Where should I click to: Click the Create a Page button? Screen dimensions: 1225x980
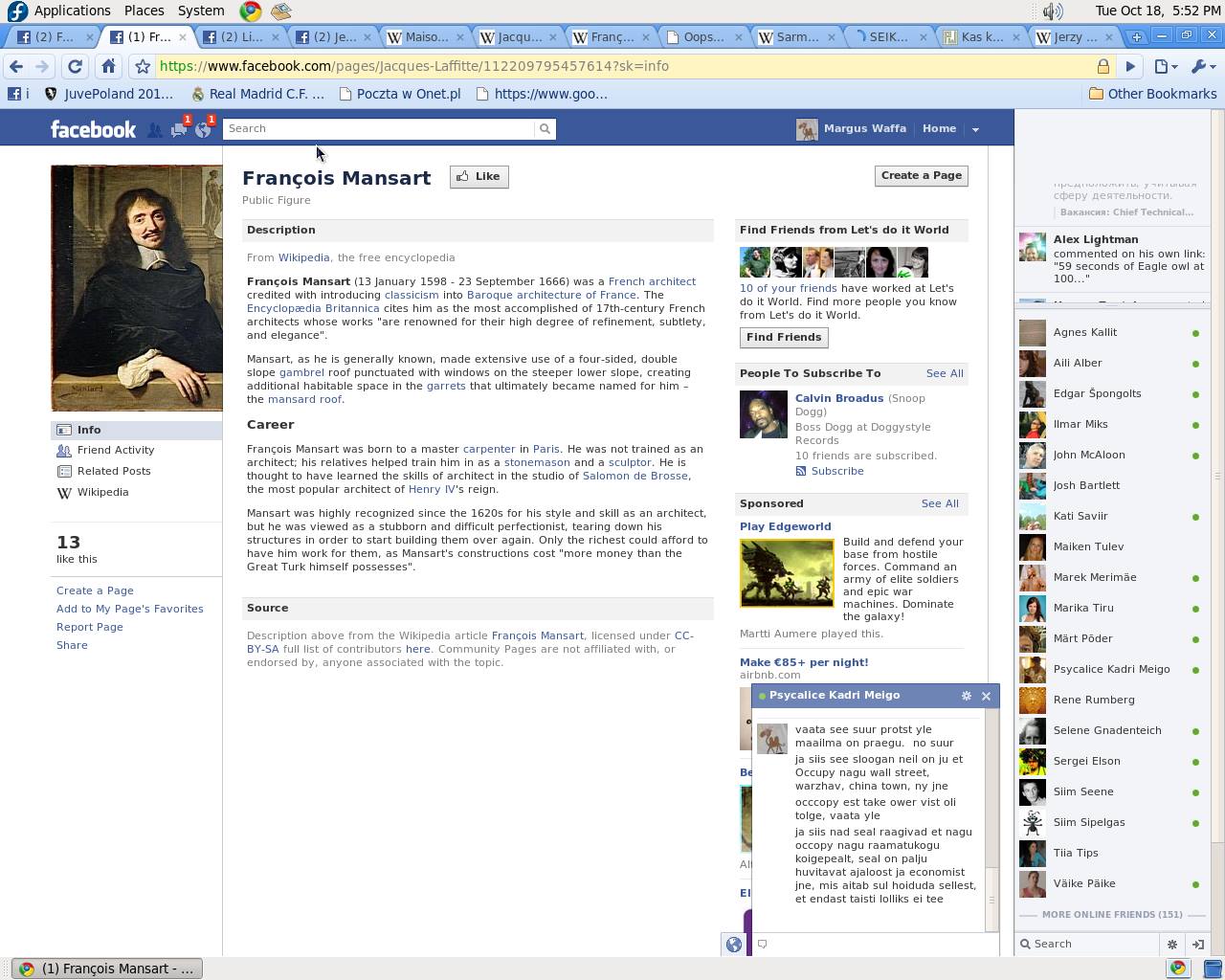pos(921,175)
